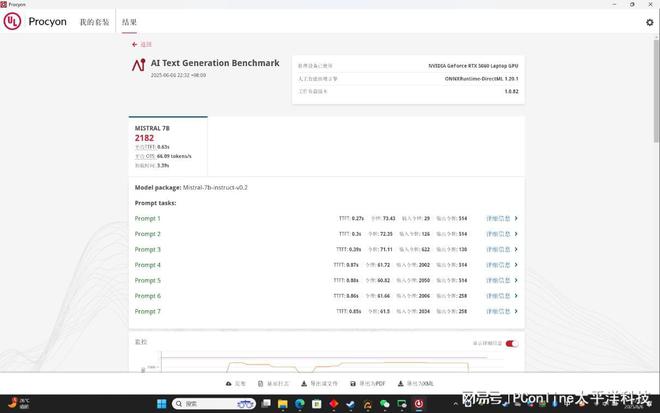Click the Prompt tasks: heading
This screenshot has width=660, height=413.
155,203
